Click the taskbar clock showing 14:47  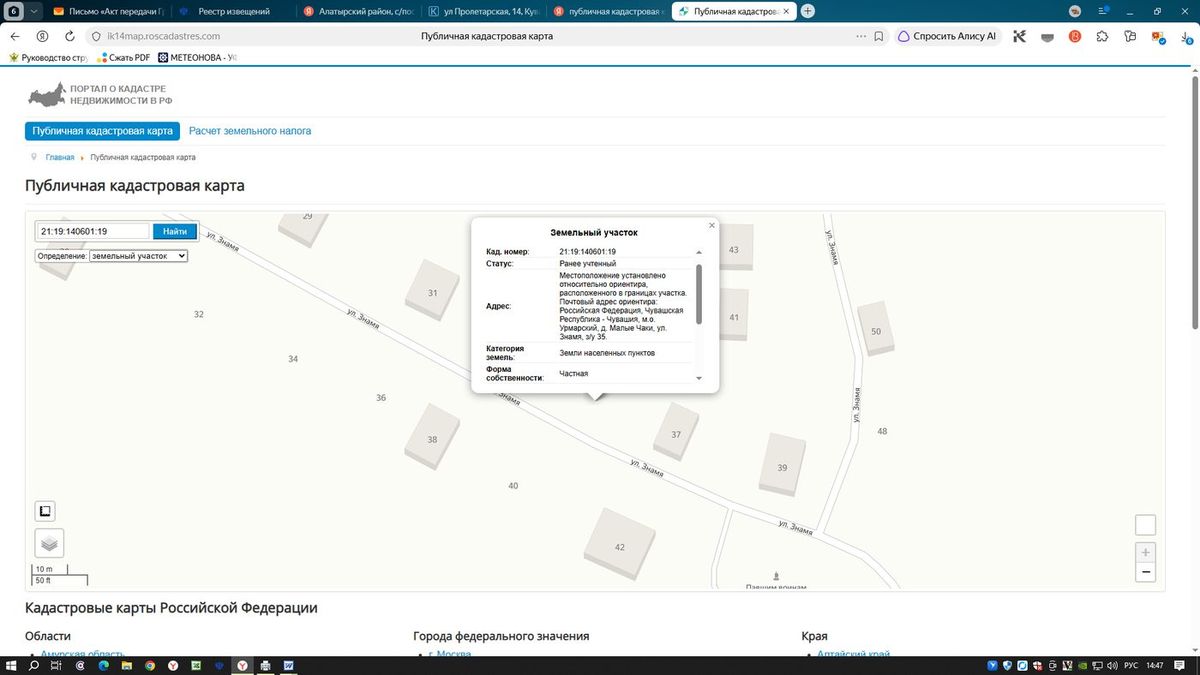pyautogui.click(x=1155, y=665)
